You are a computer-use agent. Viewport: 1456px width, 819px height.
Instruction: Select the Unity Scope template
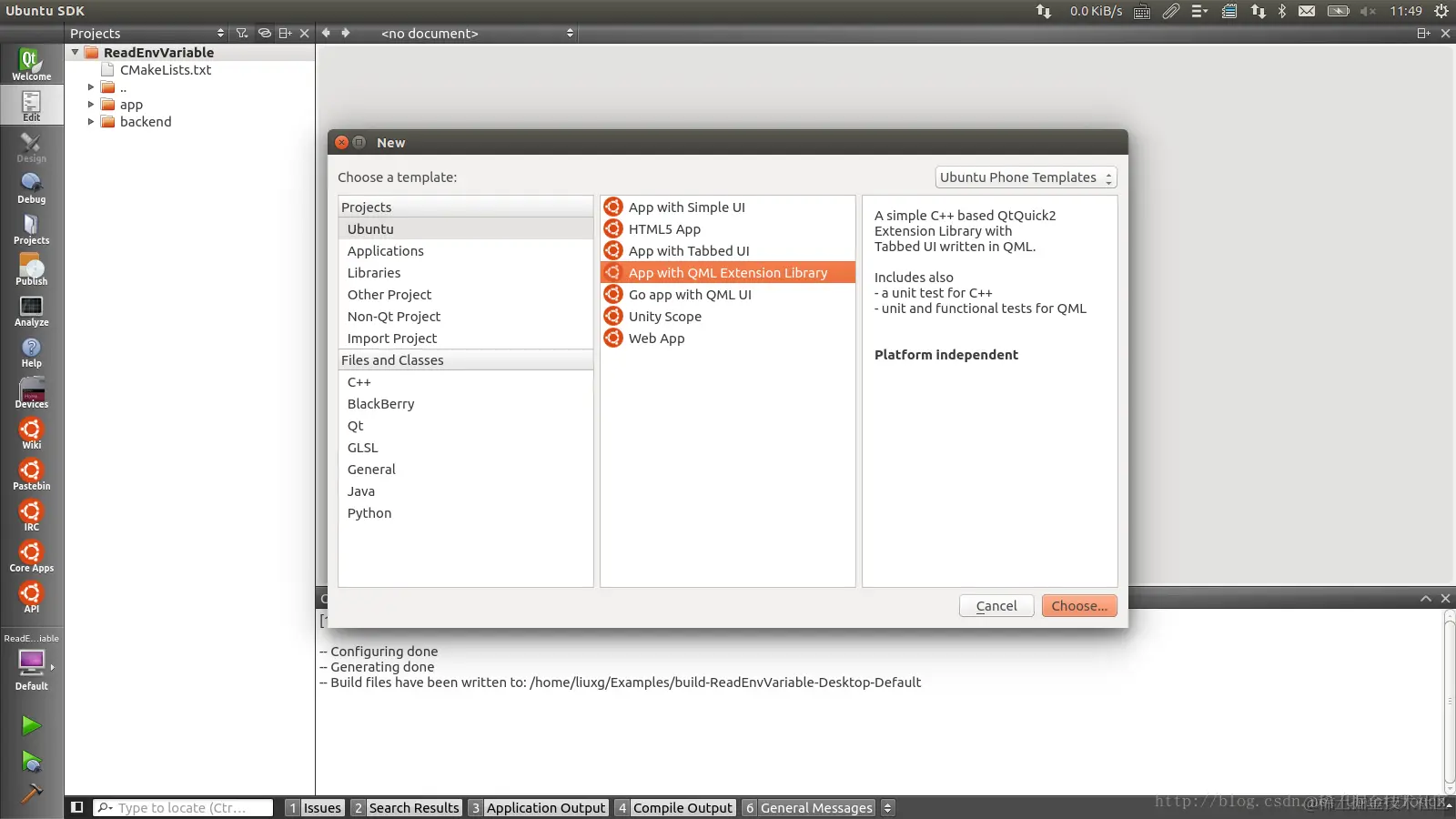point(728,317)
